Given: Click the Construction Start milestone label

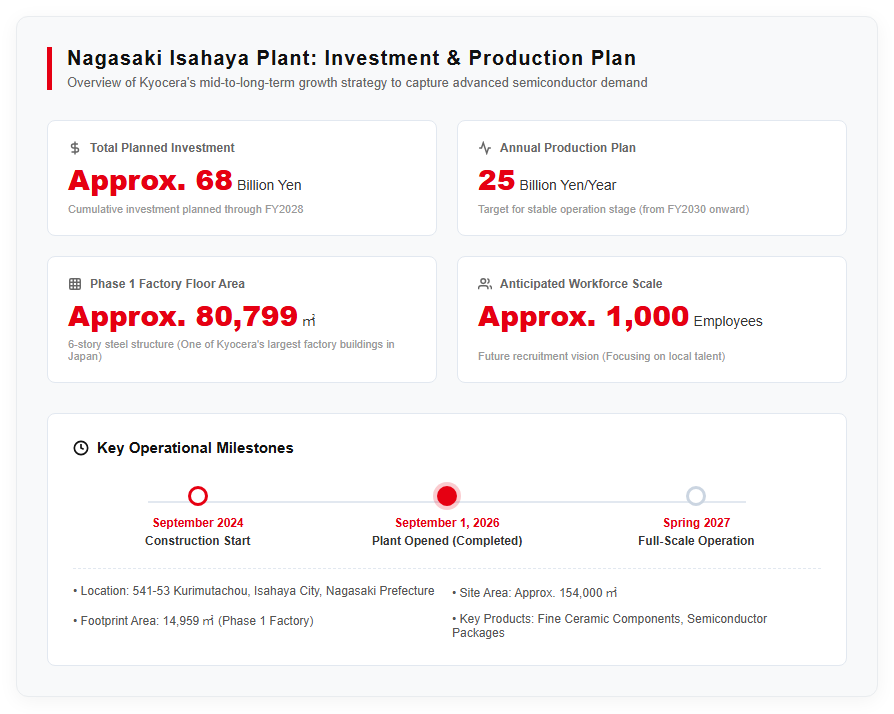Looking at the screenshot, I should click(x=197, y=541).
